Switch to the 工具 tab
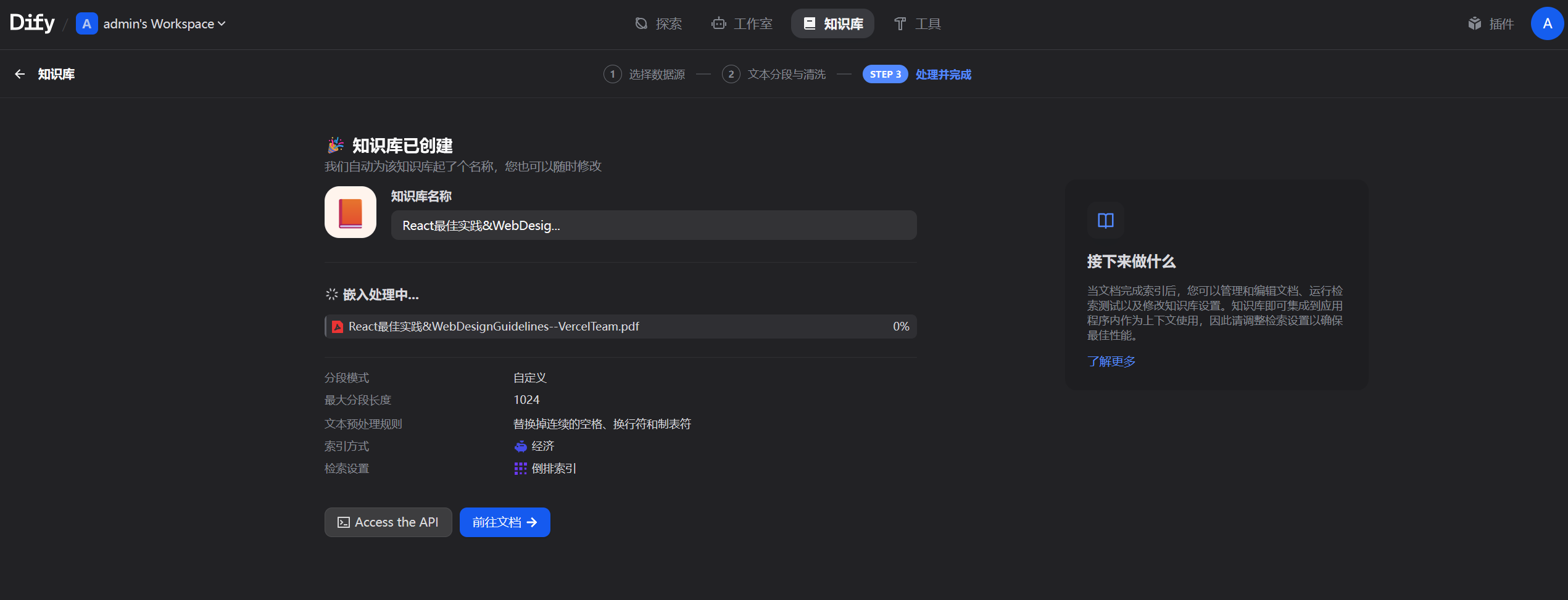The image size is (1568, 600). click(x=917, y=23)
